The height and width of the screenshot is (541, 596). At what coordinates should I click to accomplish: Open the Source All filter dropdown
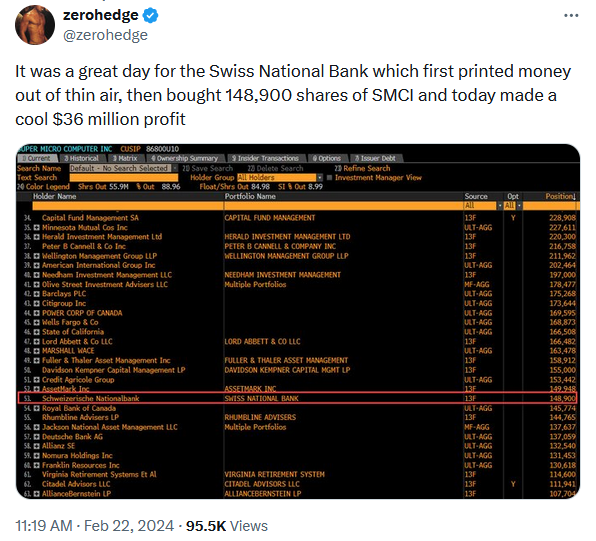(x=483, y=206)
